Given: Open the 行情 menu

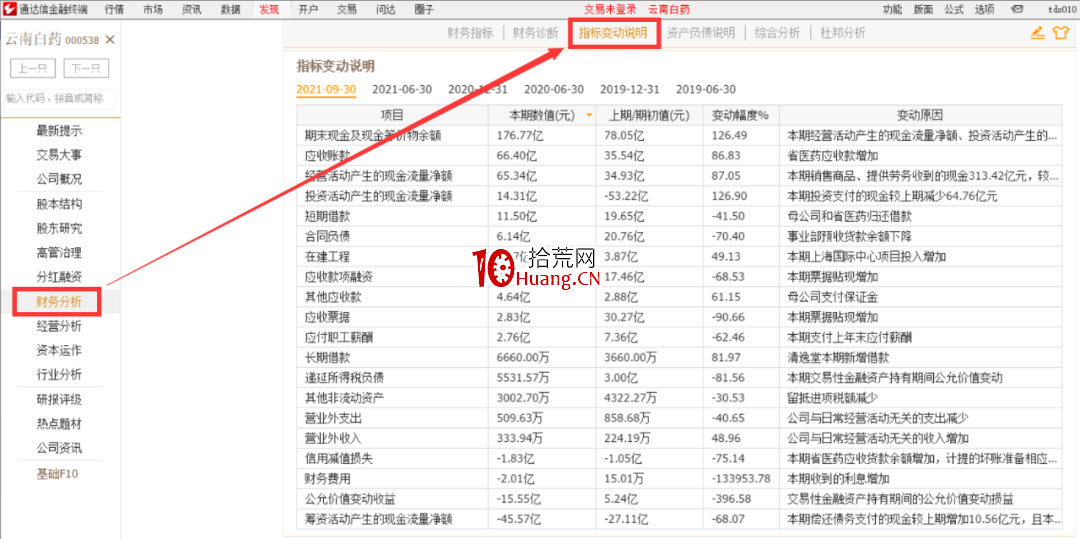Looking at the screenshot, I should coord(115,10).
